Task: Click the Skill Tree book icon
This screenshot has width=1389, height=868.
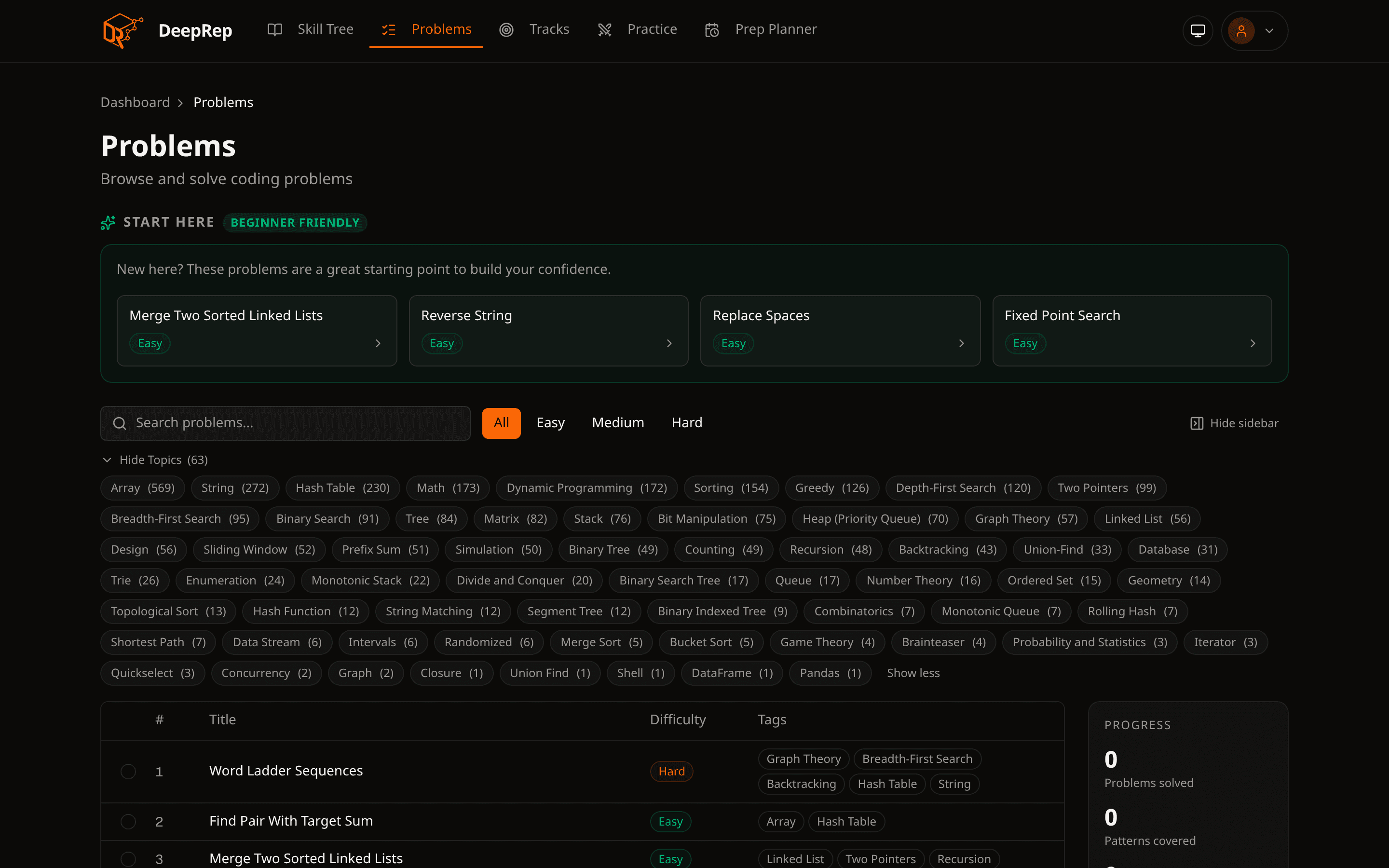Action: (x=275, y=30)
